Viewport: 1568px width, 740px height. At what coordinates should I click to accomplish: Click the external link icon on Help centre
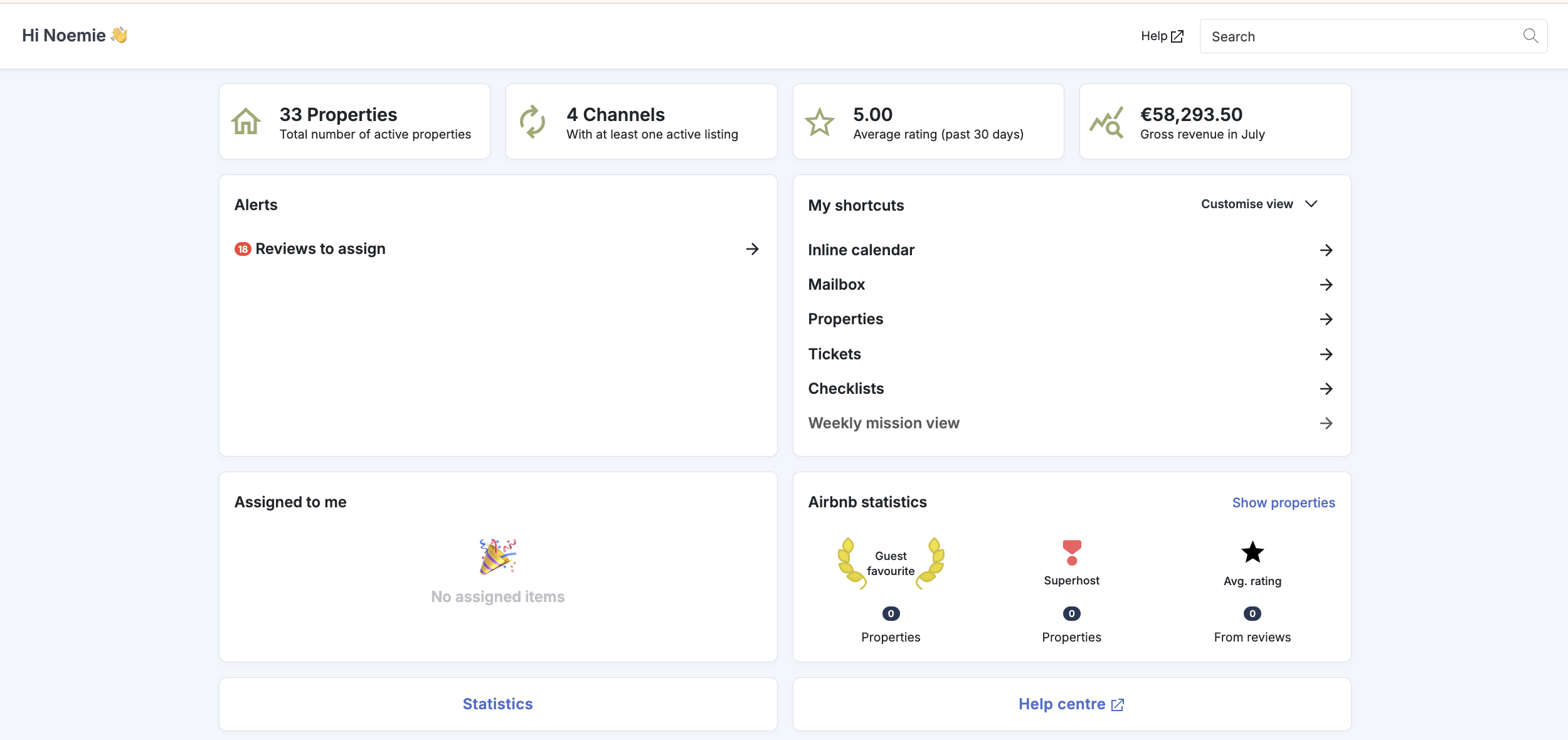1118,705
